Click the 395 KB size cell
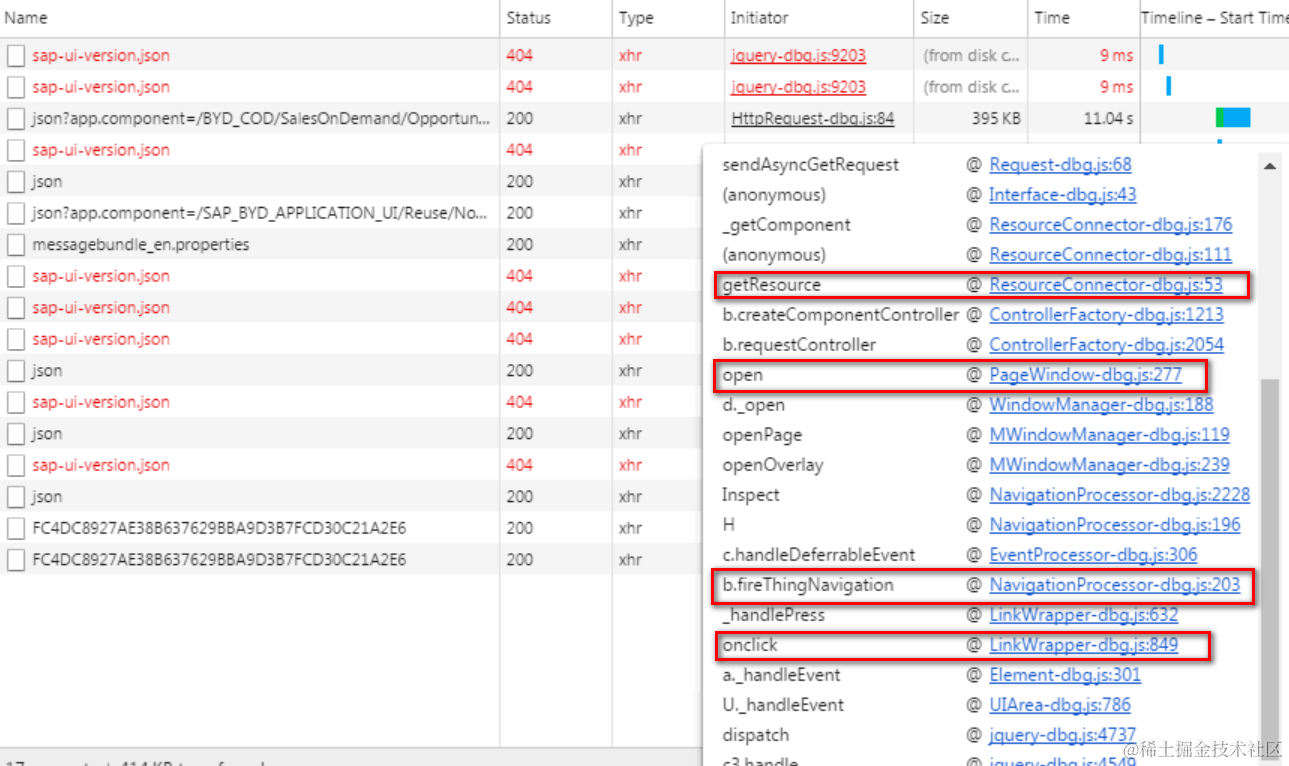 pyautogui.click(x=996, y=119)
